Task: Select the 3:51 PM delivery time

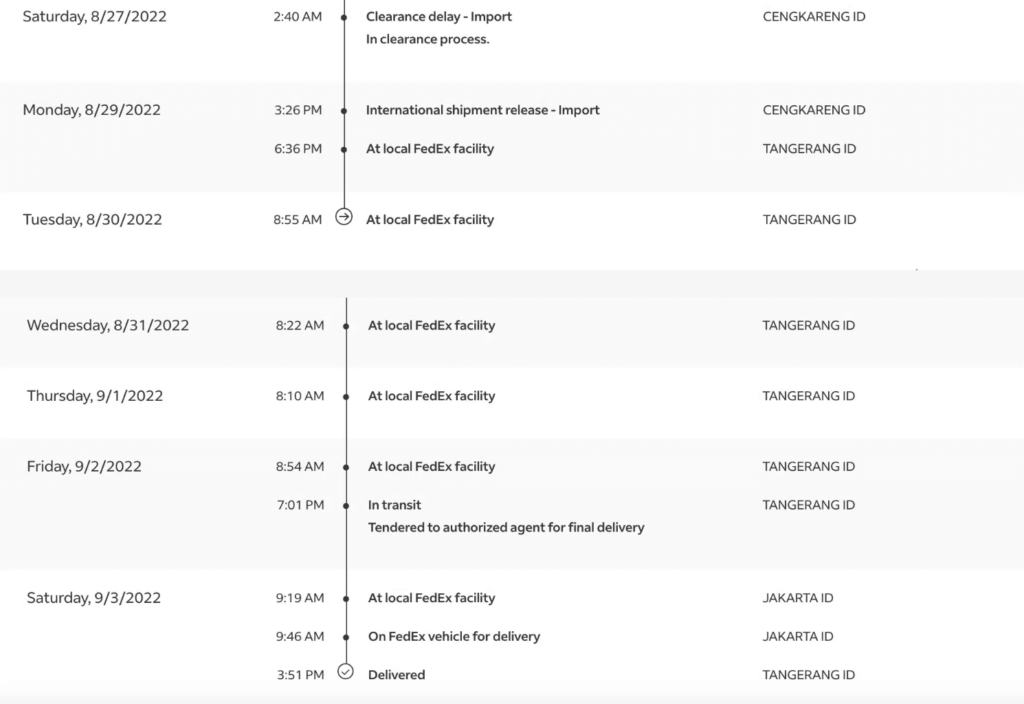Action: point(300,675)
